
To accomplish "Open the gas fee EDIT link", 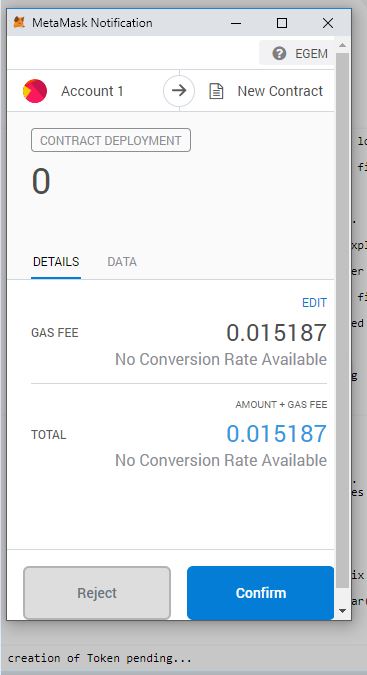I will pos(315,303).
